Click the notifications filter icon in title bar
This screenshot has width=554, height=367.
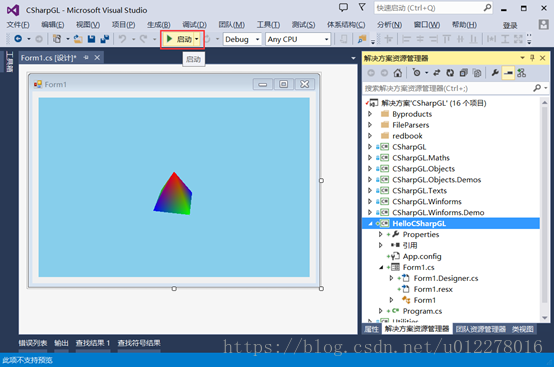(x=362, y=7)
